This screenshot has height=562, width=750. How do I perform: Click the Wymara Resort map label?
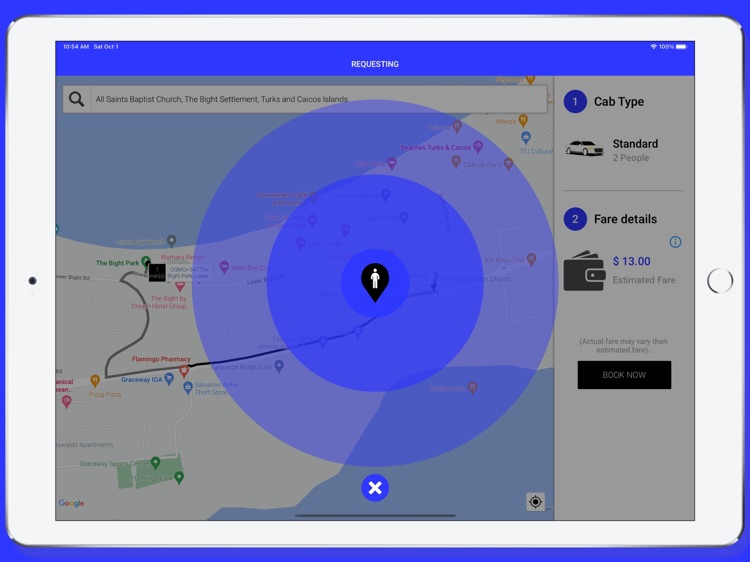(183, 257)
